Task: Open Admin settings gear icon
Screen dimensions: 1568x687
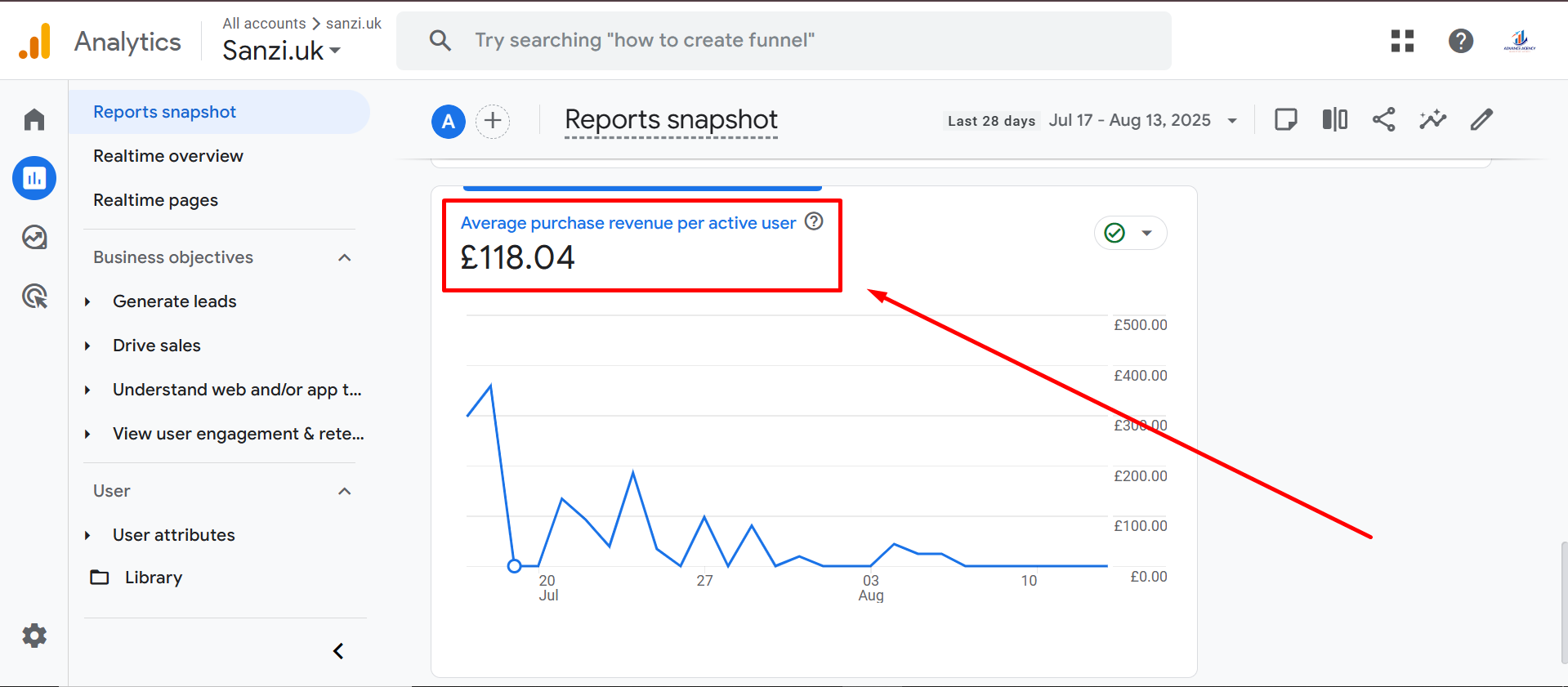Action: point(34,636)
